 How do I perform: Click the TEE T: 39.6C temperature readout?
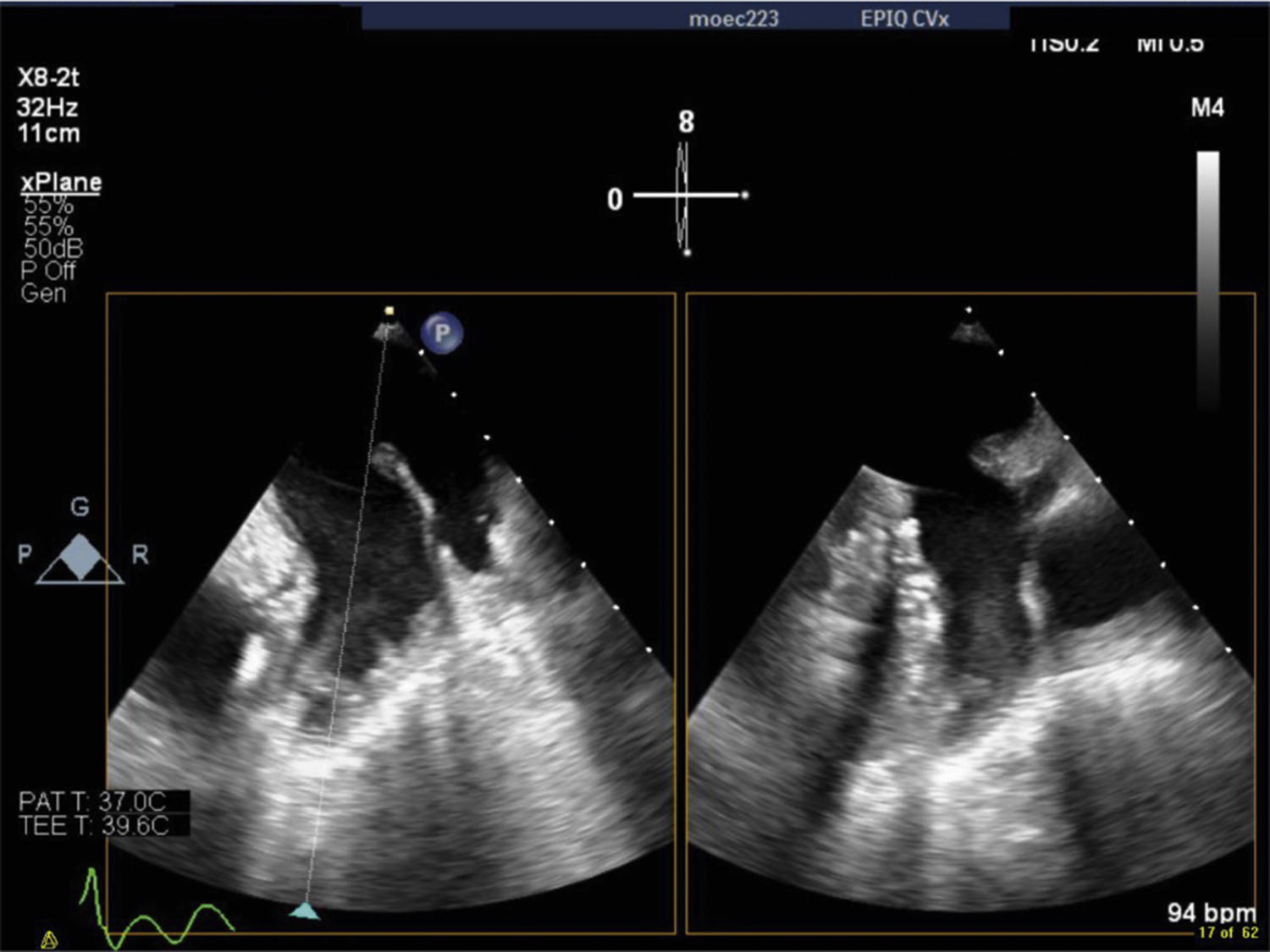point(94,825)
